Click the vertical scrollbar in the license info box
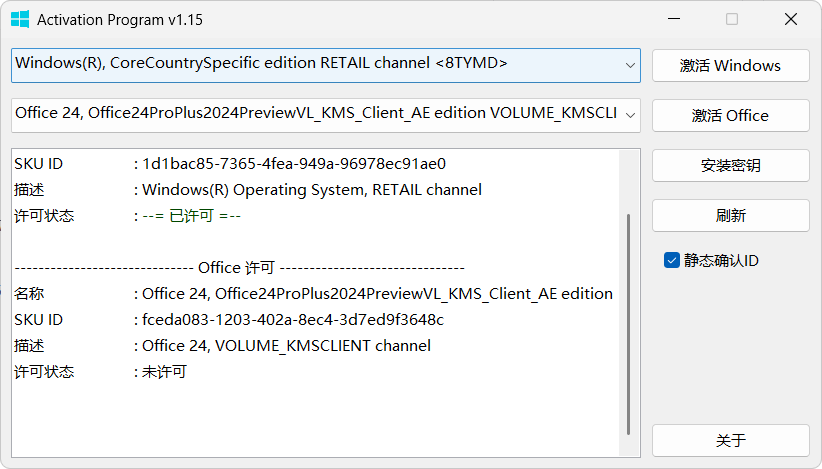This screenshot has width=822, height=469. coord(629,324)
